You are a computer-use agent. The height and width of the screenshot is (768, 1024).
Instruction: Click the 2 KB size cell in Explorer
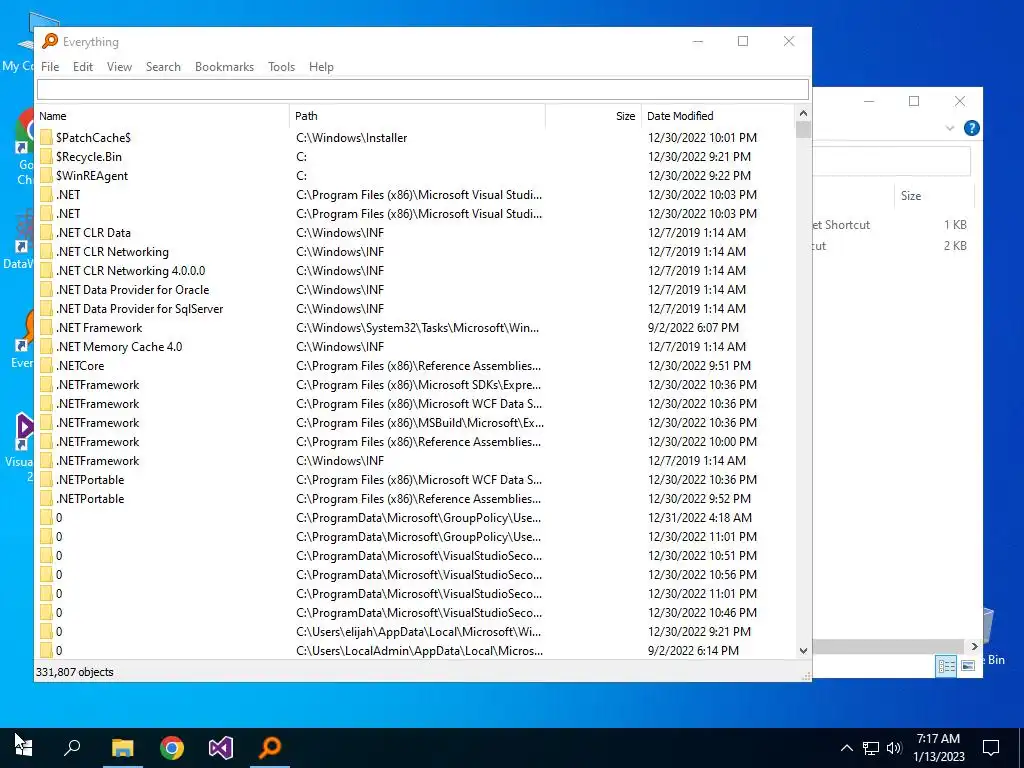click(955, 246)
